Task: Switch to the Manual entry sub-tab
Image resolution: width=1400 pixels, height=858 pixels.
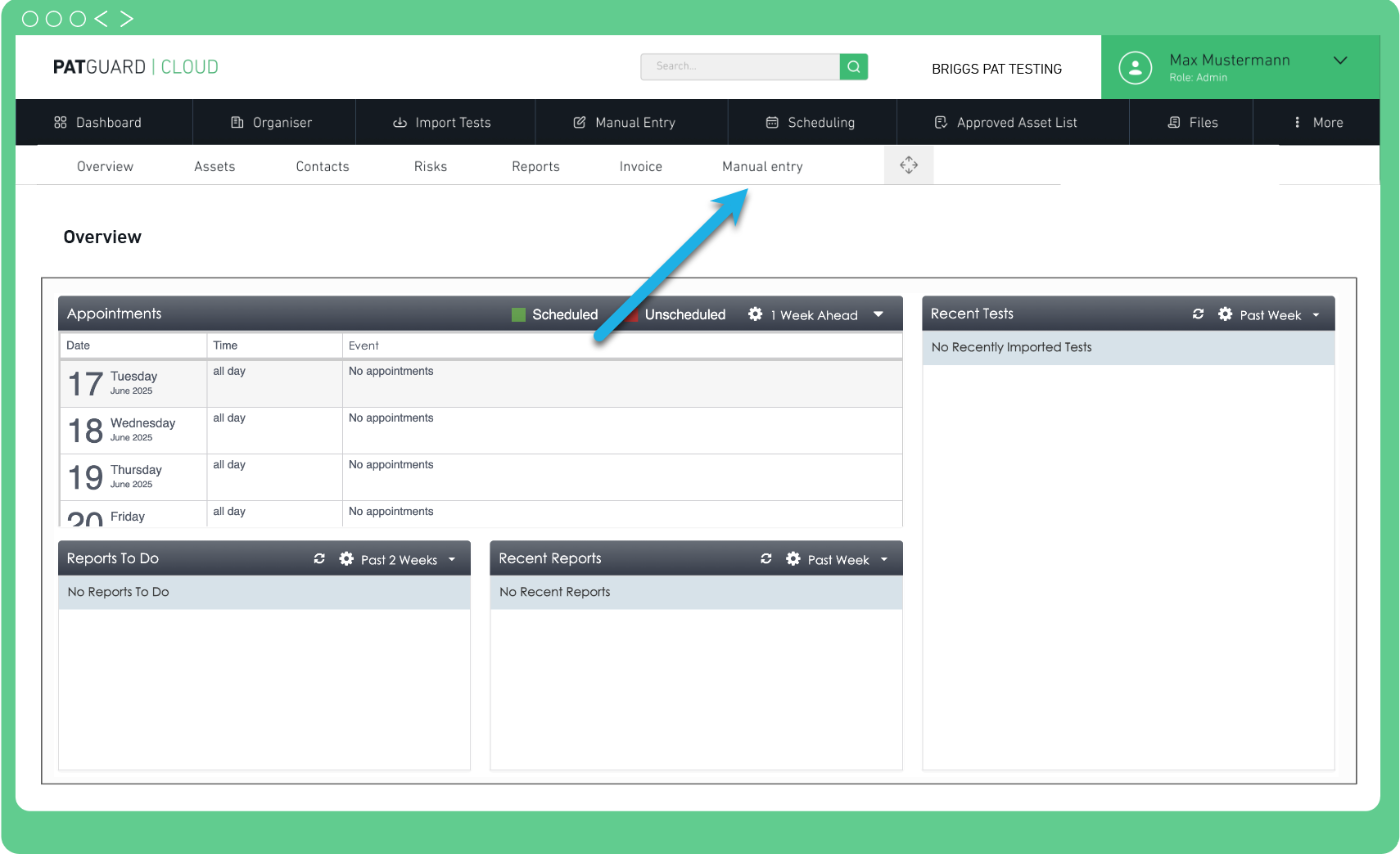Action: 762,166
